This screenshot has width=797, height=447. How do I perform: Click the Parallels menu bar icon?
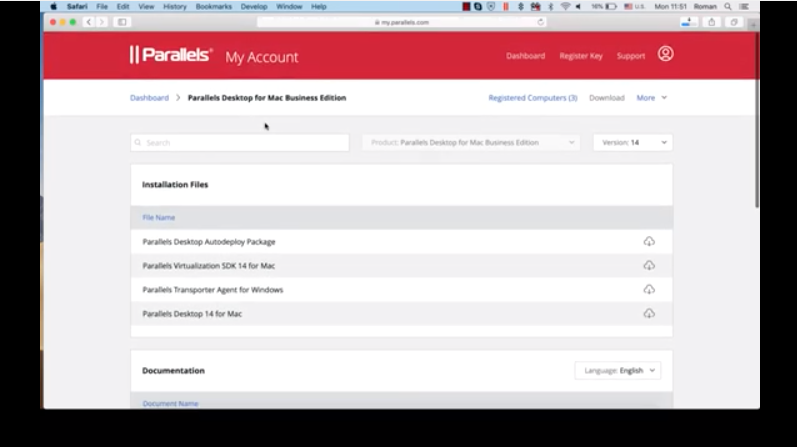point(506,7)
